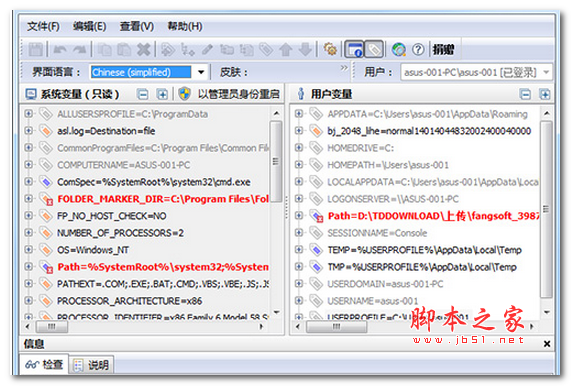Collapse all system variables with minus icon
This screenshot has width=571, height=386.
(142, 94)
